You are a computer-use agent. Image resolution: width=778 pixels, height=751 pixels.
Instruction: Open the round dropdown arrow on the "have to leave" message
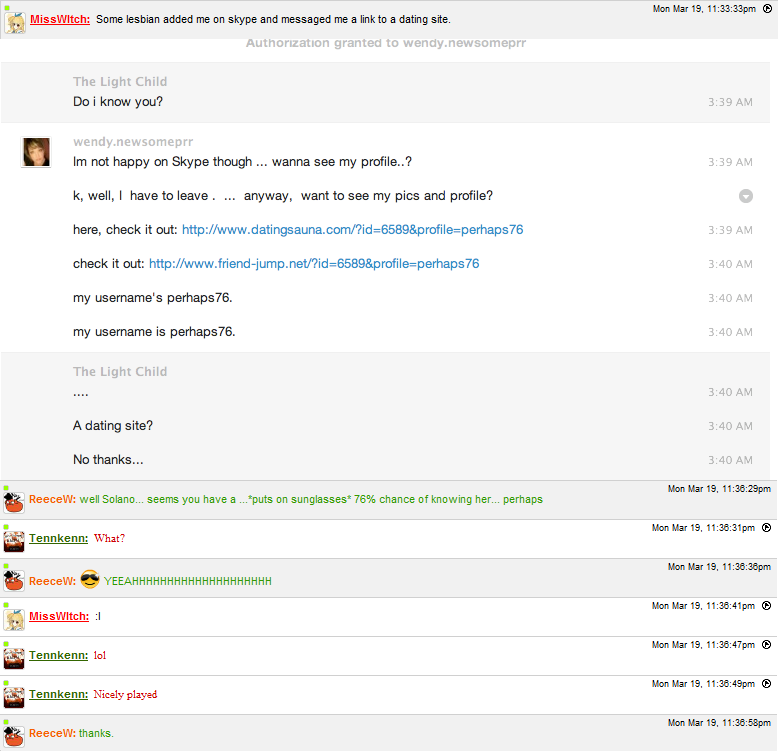tap(746, 196)
